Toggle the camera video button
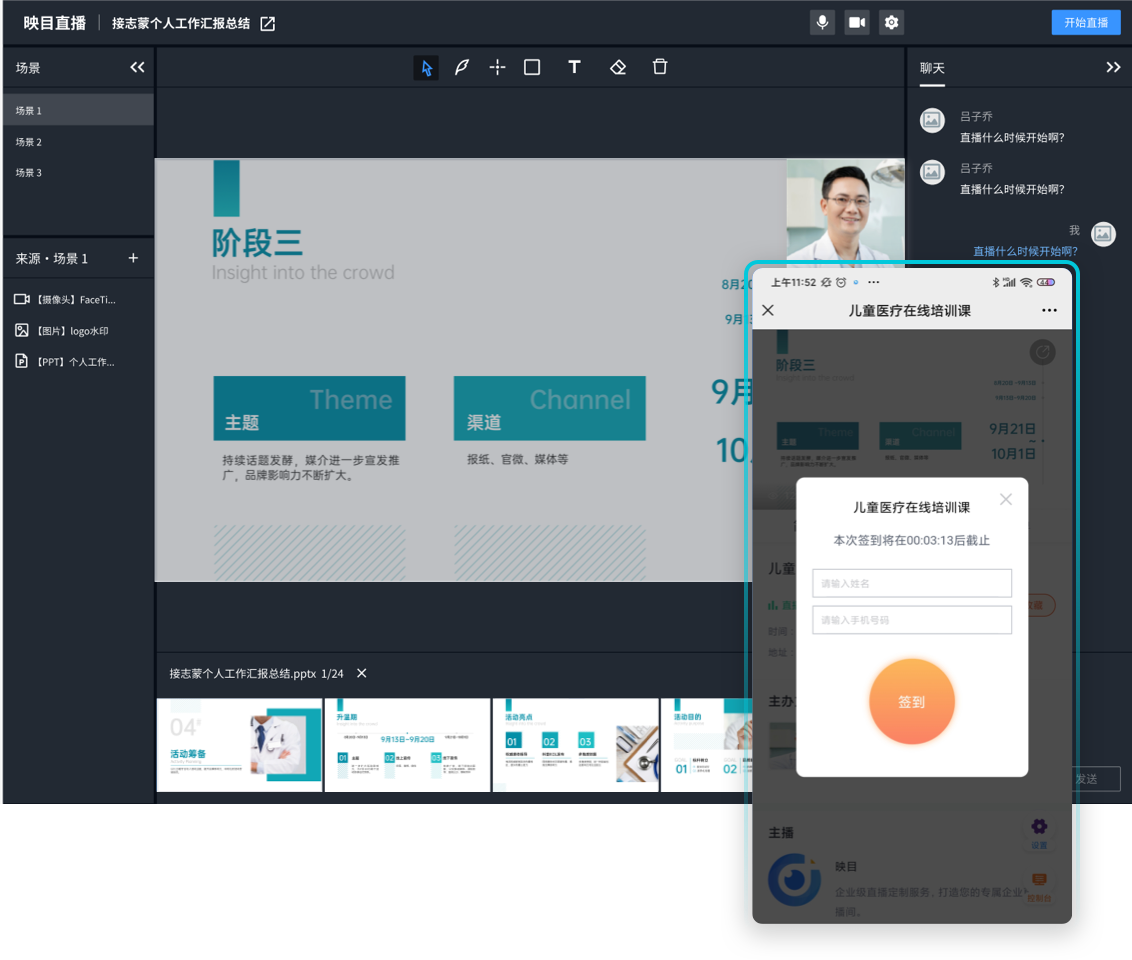Image resolution: width=1132 pixels, height=960 pixels. click(x=857, y=22)
